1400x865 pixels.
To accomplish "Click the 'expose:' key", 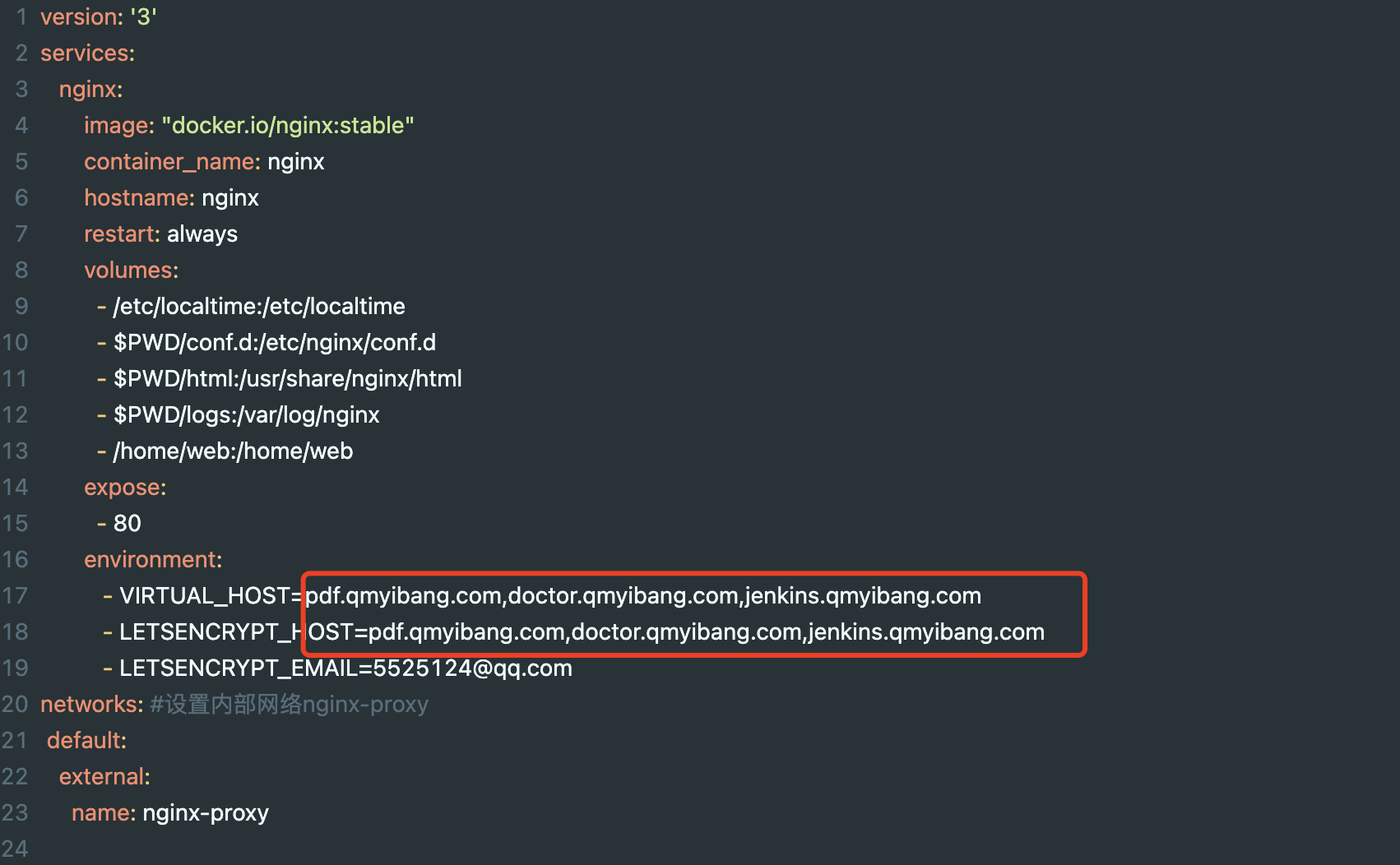I will 125,488.
